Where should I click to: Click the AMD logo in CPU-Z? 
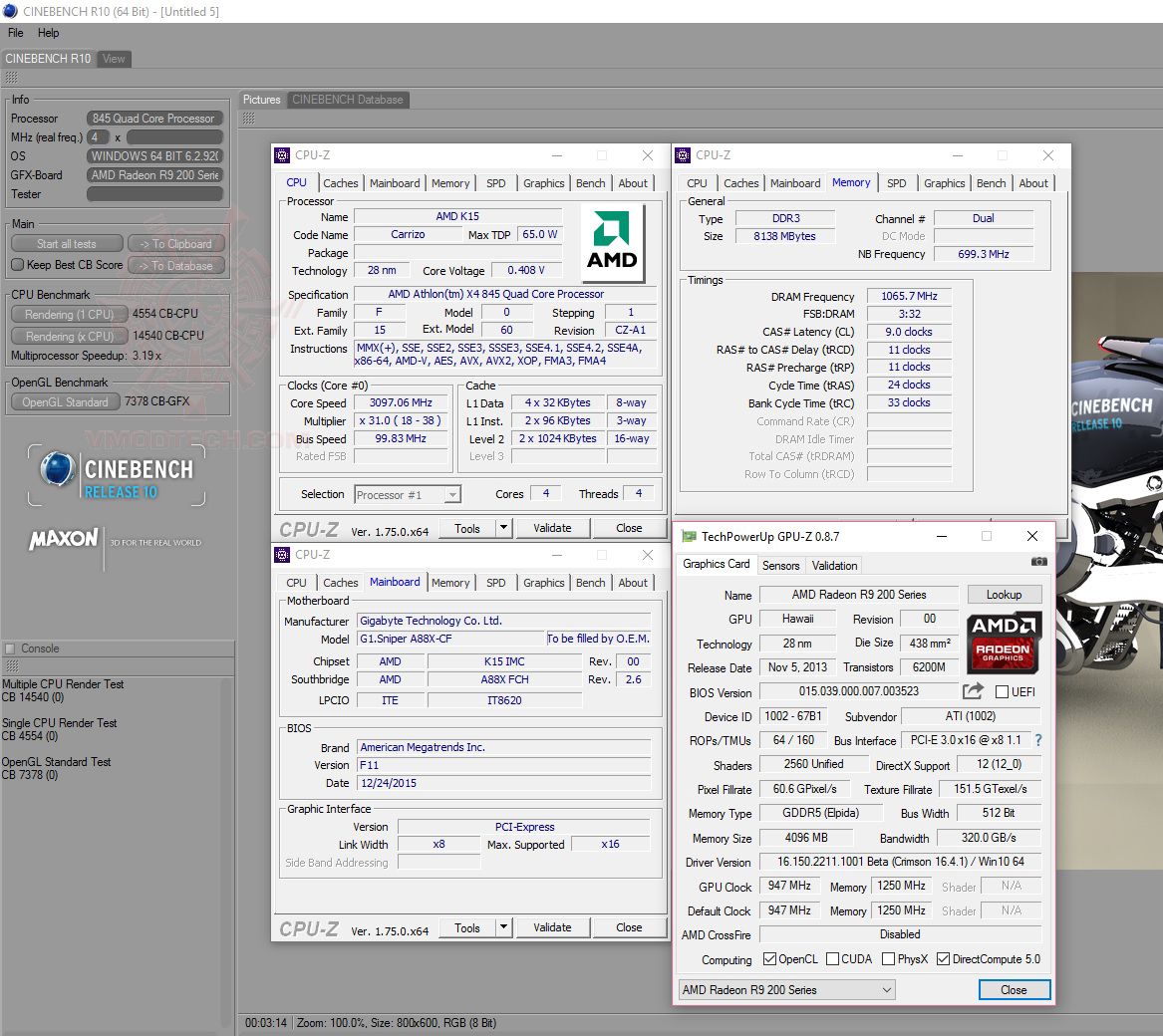click(612, 242)
